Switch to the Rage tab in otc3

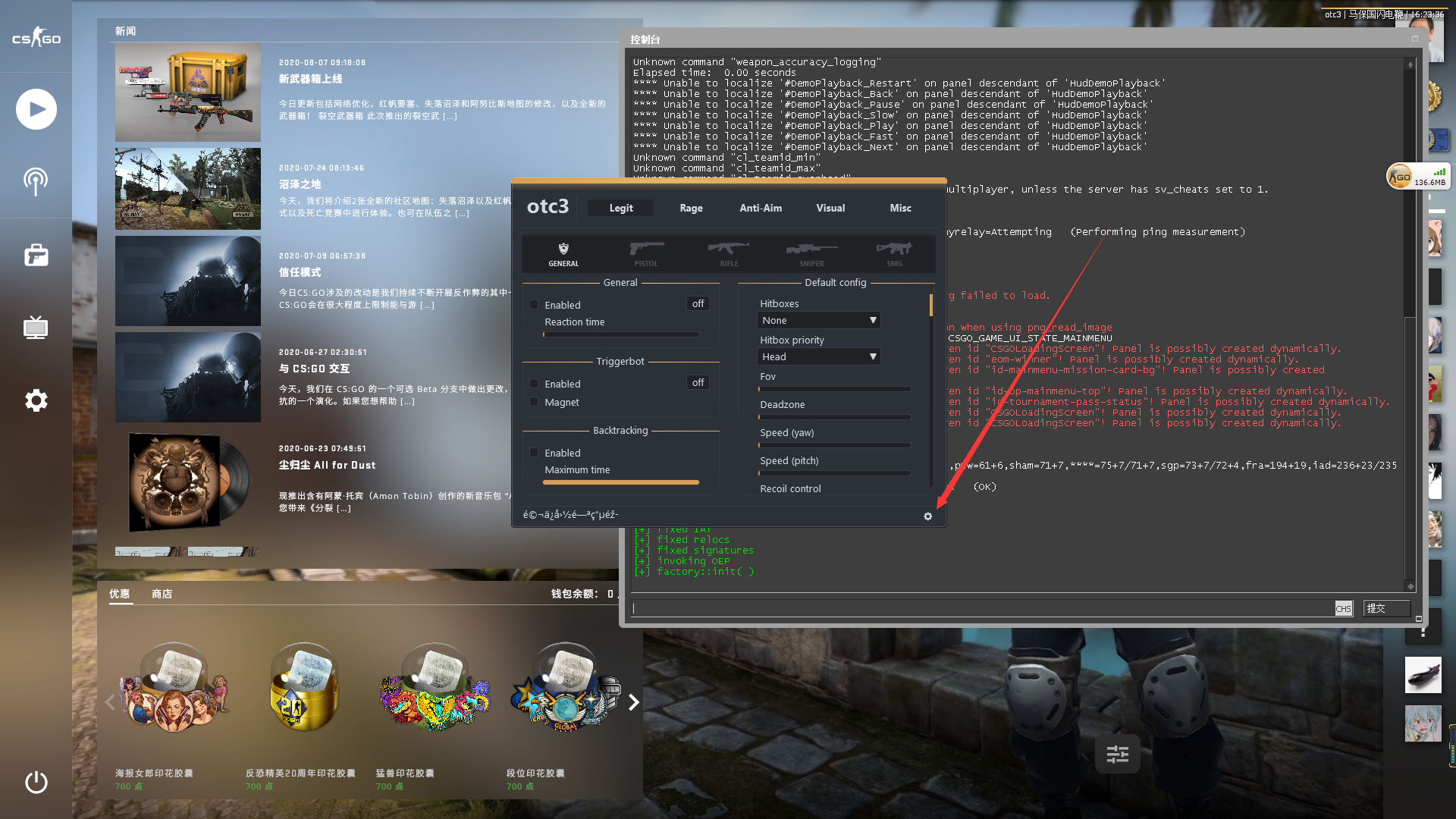(x=690, y=207)
